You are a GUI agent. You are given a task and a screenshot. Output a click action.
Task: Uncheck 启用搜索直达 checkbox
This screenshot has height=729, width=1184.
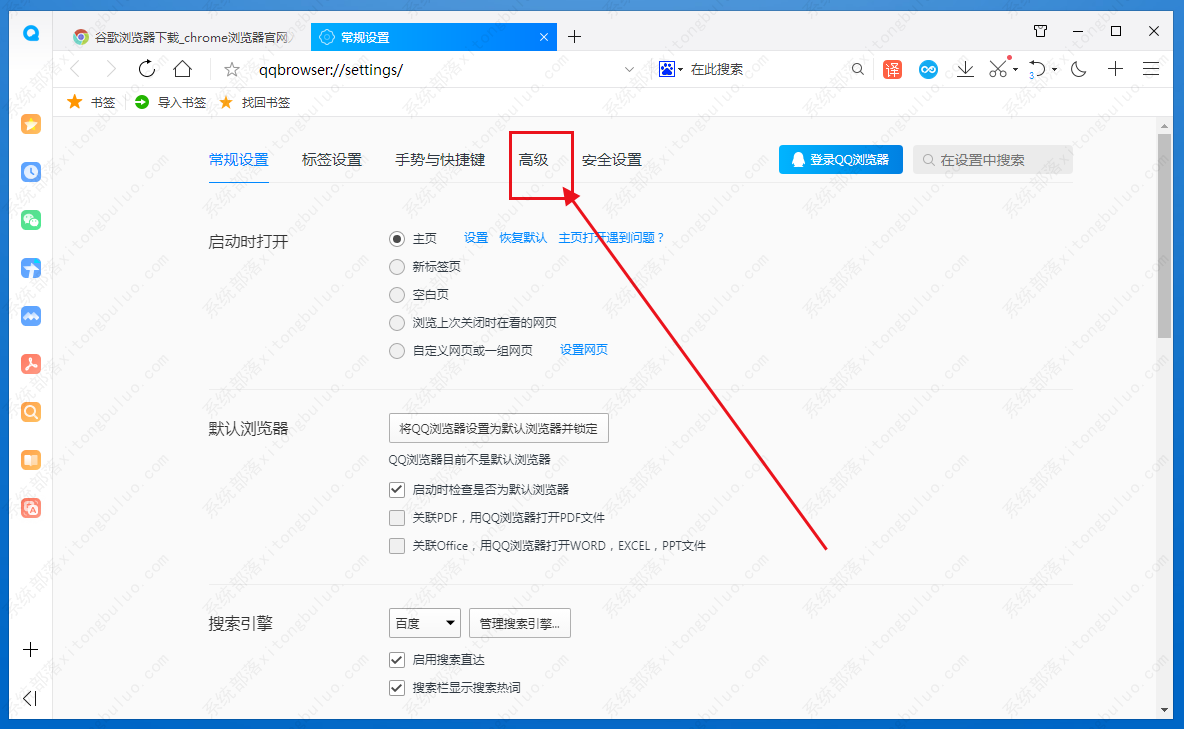[397, 659]
